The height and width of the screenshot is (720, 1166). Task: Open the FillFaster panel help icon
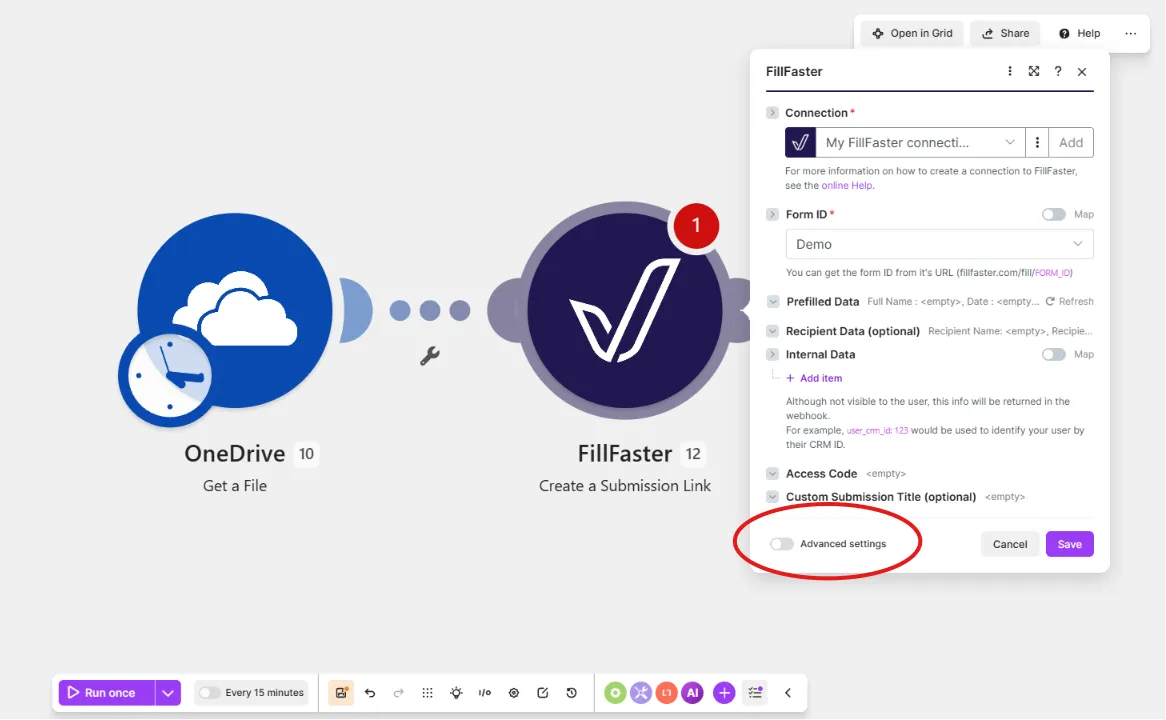[x=1057, y=71]
